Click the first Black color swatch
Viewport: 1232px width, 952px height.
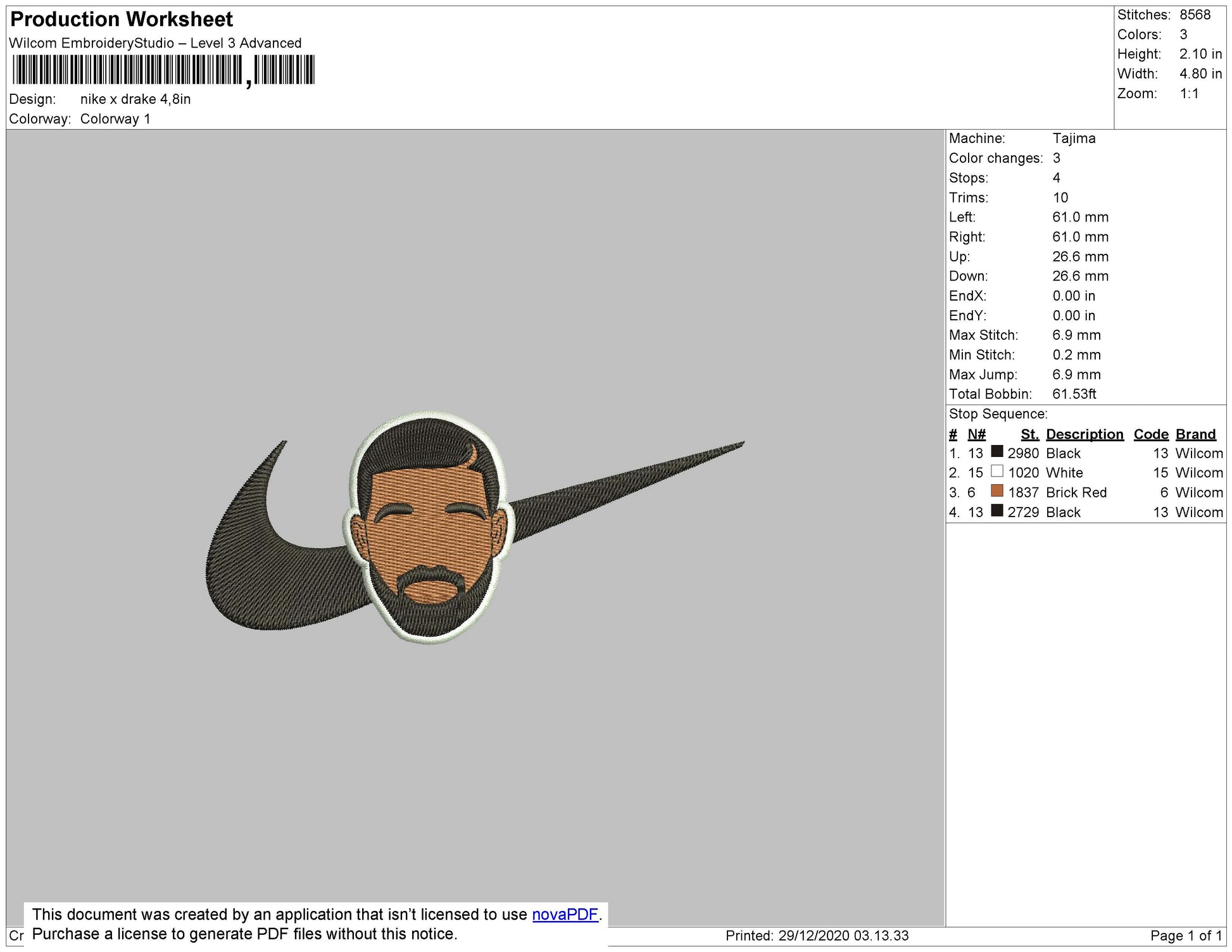996,451
